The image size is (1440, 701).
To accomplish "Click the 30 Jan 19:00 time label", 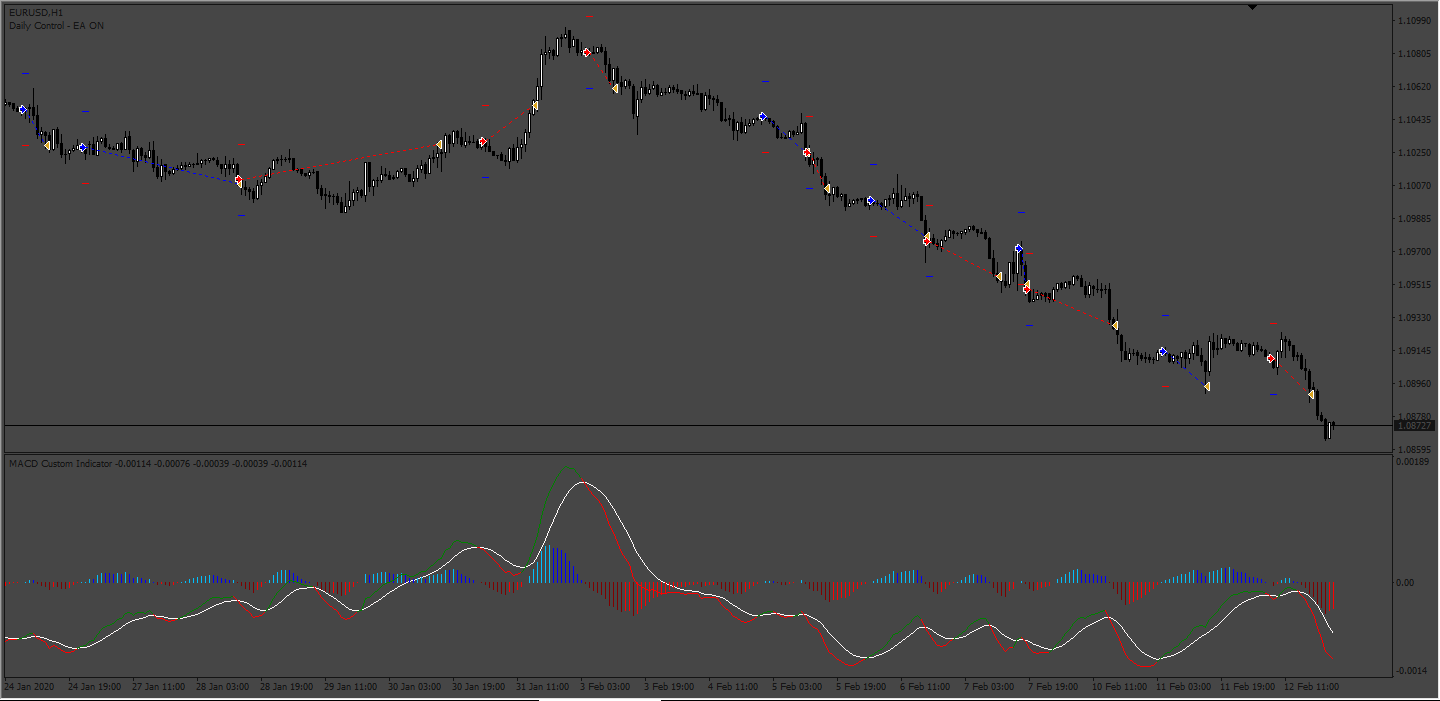I will pyautogui.click(x=479, y=688).
